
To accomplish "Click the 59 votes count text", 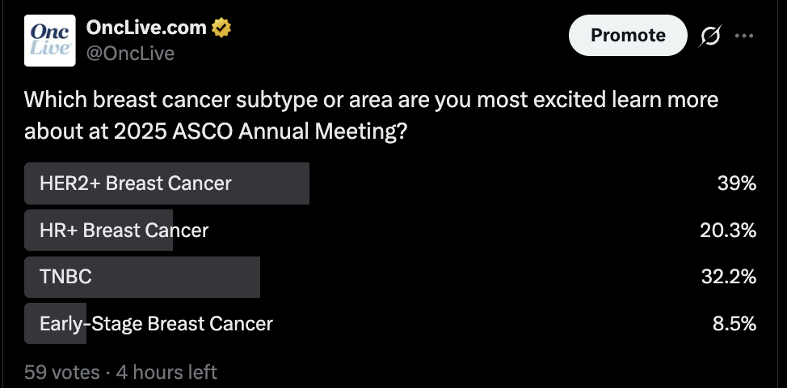I will (62, 372).
